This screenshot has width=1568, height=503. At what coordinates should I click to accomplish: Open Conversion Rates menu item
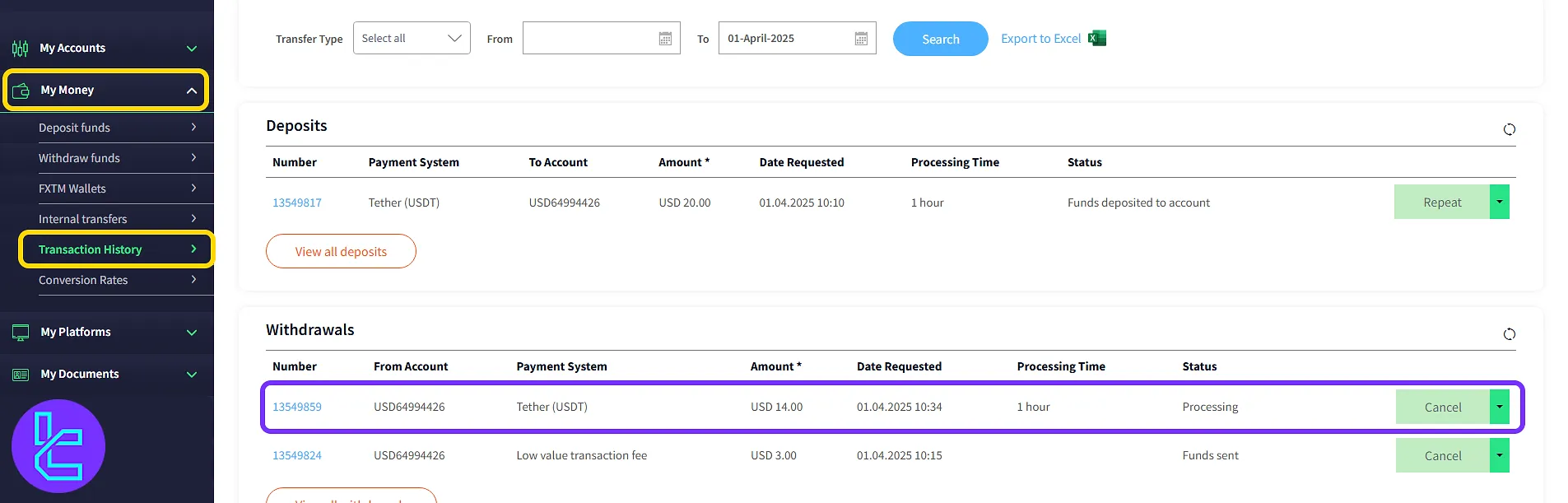pyautogui.click(x=118, y=280)
